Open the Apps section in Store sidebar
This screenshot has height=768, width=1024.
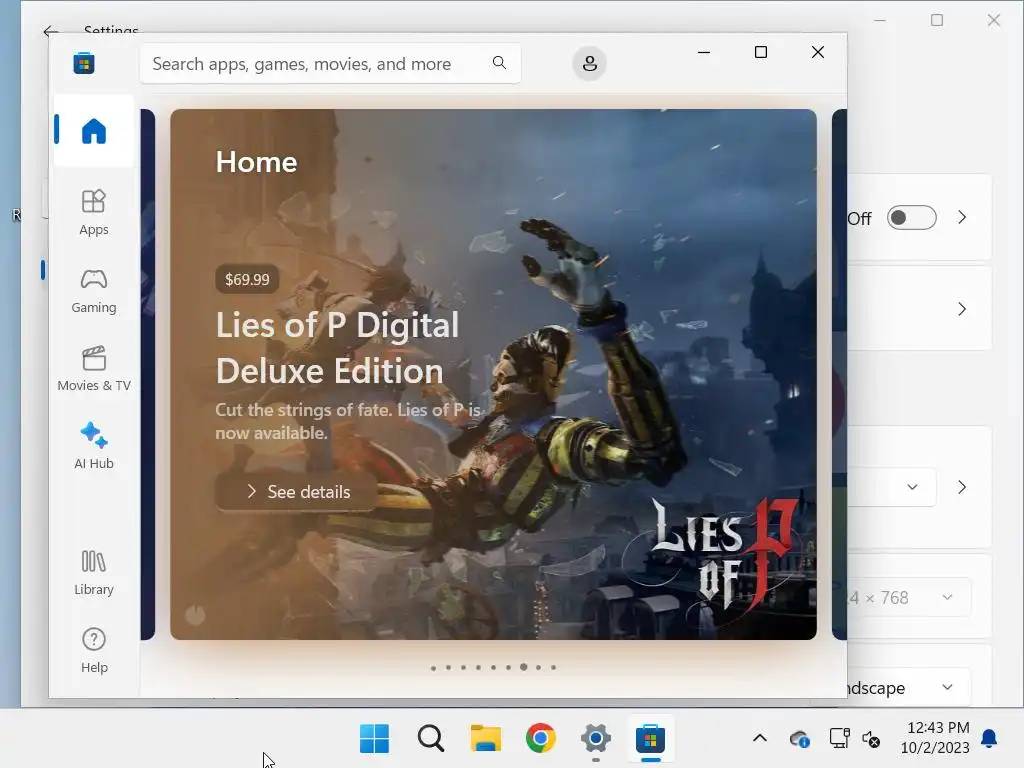coord(94,212)
